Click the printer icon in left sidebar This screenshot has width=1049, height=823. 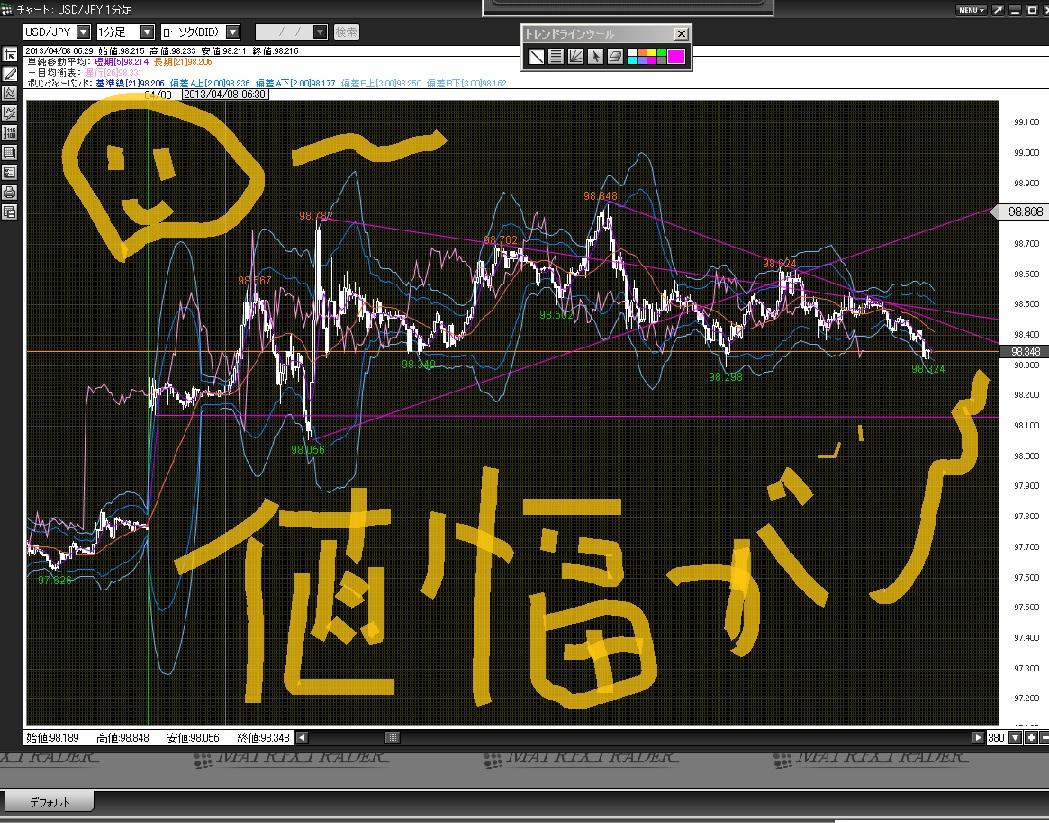pos(10,192)
